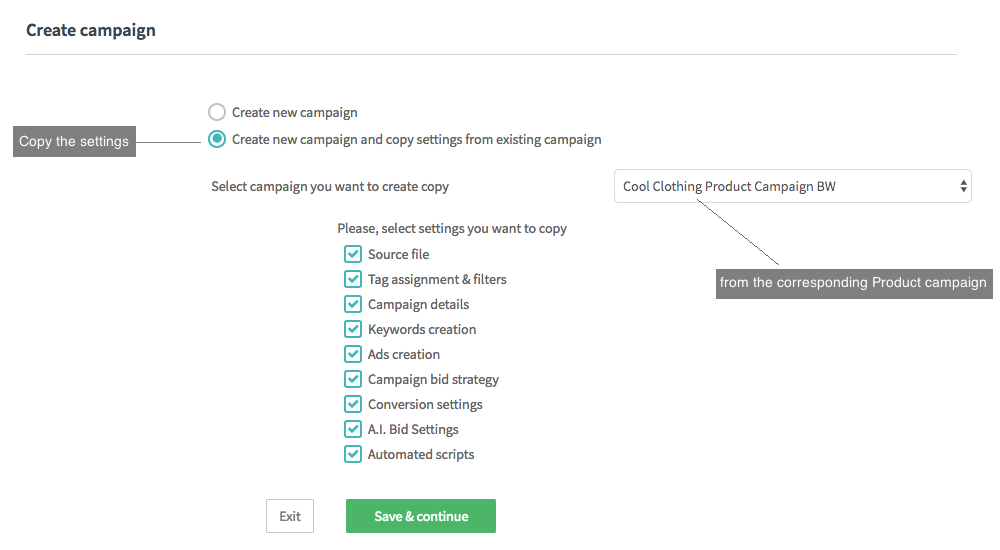Click the Copy the settings annotation label
Screen dimensions: 1000x550
[74, 141]
